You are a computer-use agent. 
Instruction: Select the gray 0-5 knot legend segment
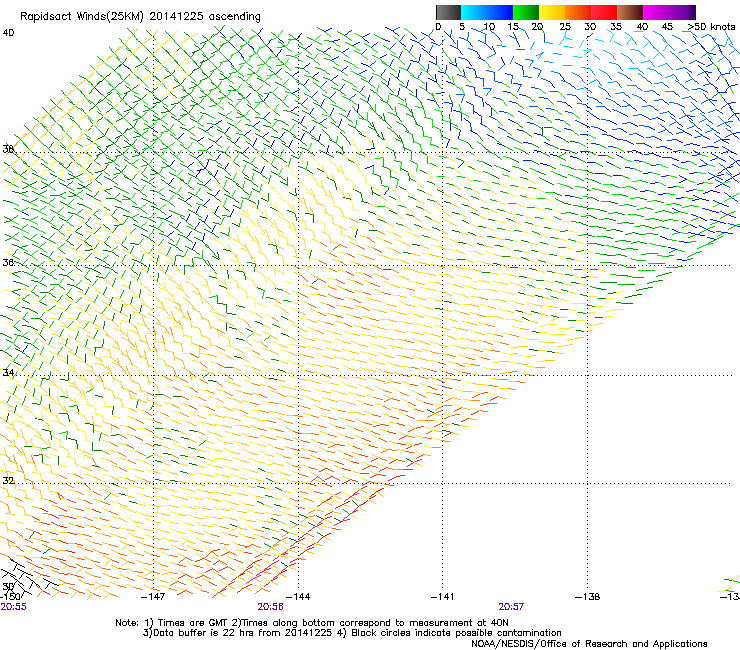448,12
